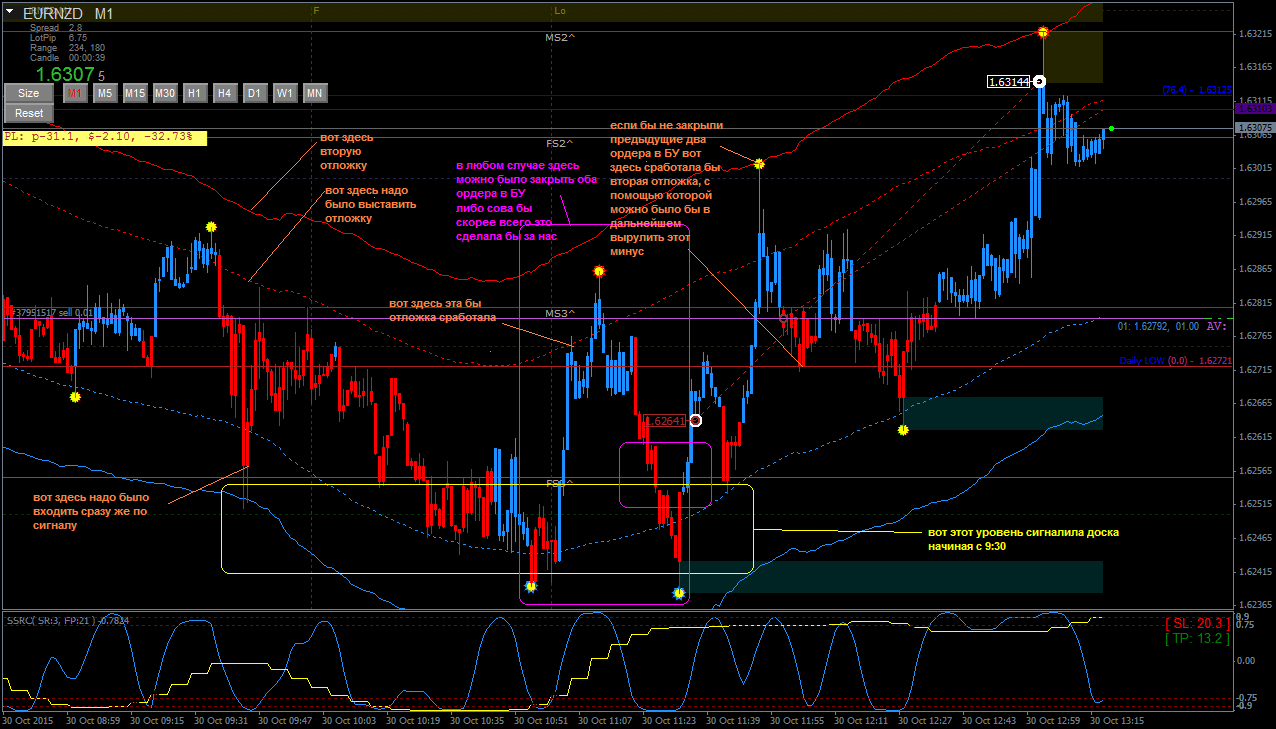The image size is (1276, 729).
Task: Click the 0.00 level on the SSRC scale
Action: point(1247,661)
